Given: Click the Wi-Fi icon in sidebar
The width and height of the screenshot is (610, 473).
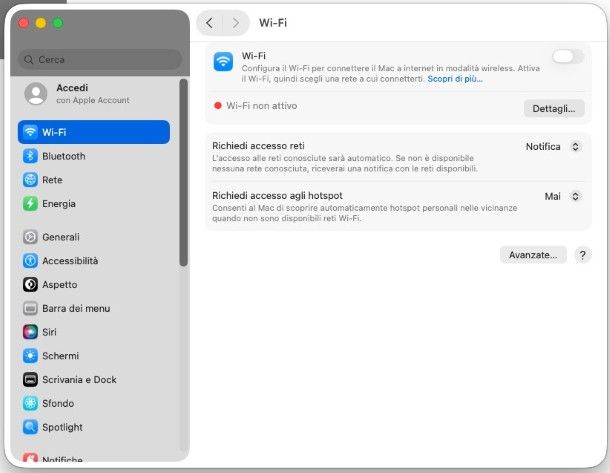Looking at the screenshot, I should point(30,132).
